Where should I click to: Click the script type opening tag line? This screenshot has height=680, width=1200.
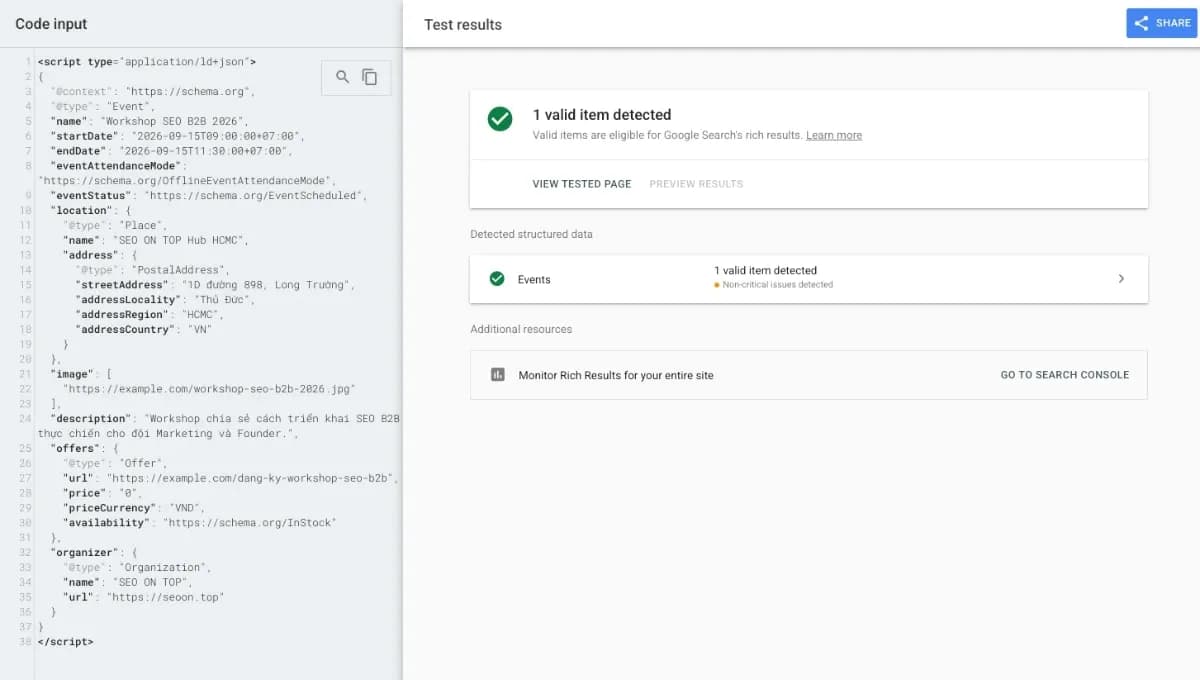147,62
